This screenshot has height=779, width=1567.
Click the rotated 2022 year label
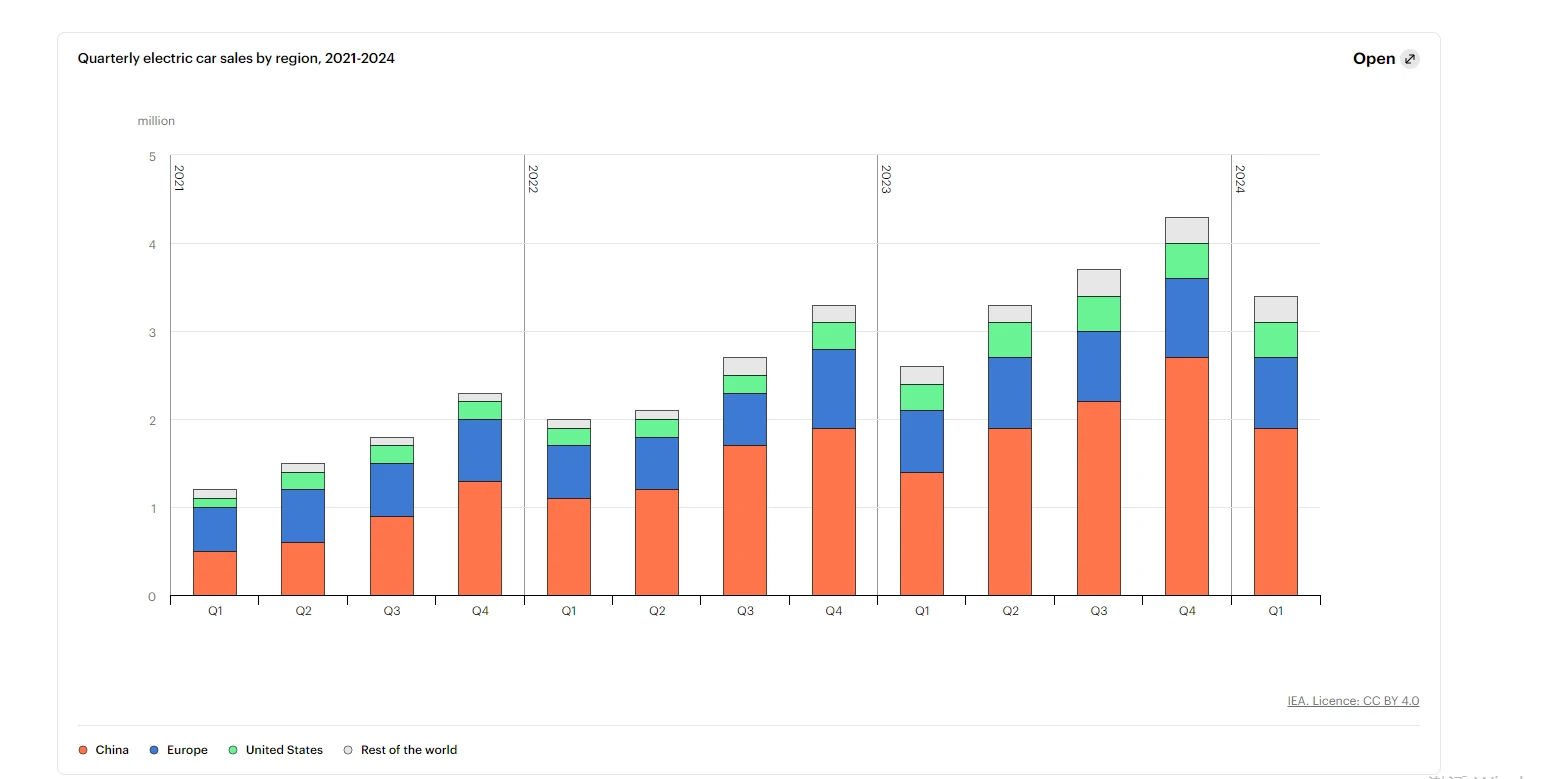[533, 178]
